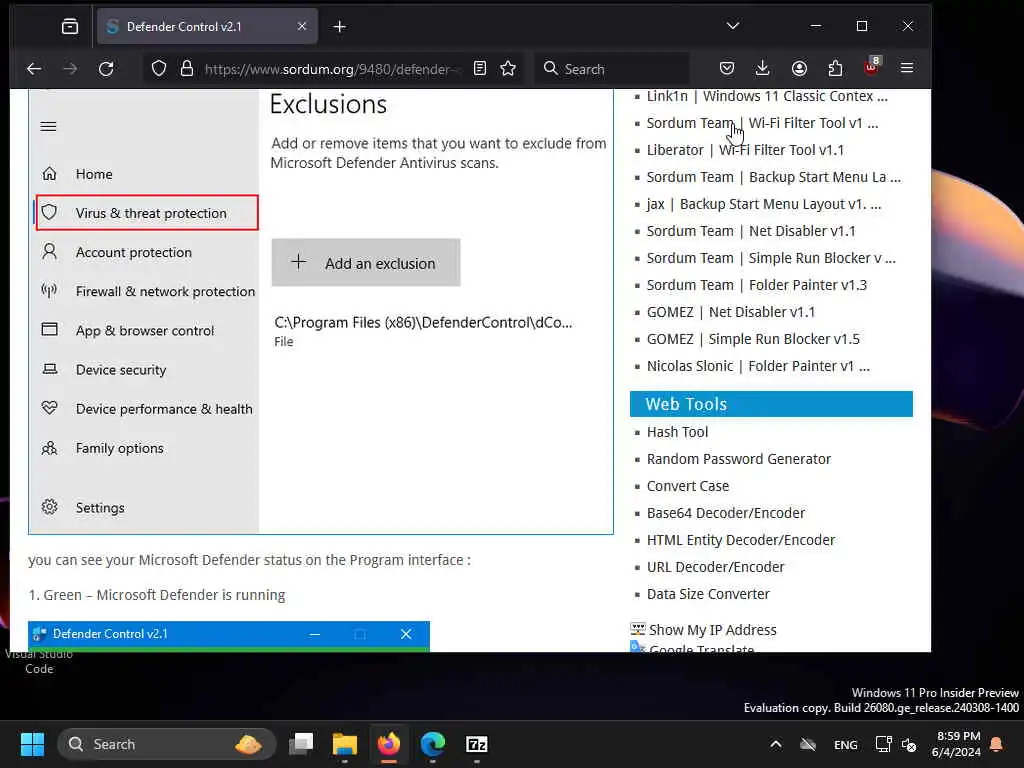
Task: Click Family options in sidebar
Action: pos(120,449)
